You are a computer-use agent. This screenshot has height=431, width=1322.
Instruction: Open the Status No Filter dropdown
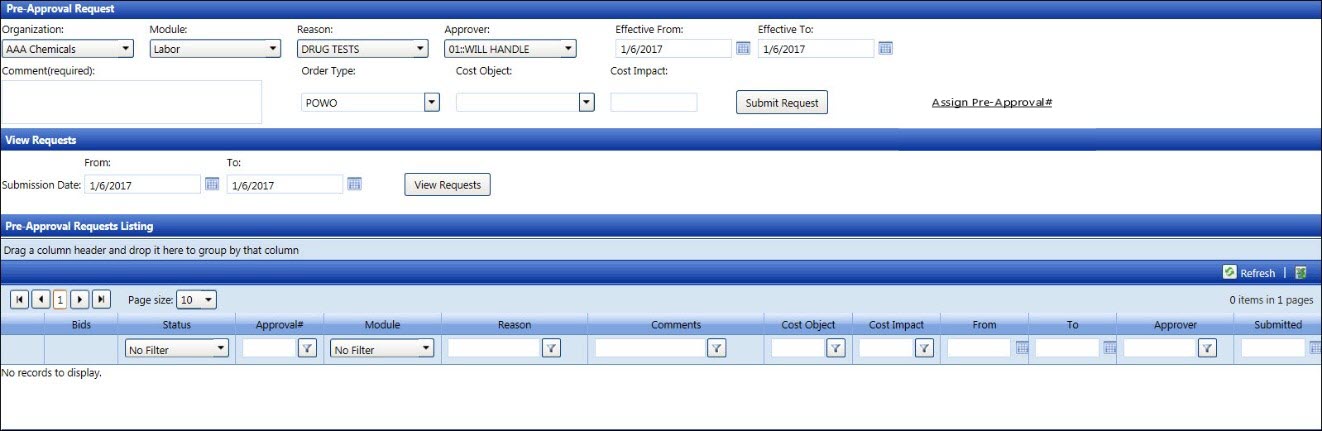click(220, 349)
